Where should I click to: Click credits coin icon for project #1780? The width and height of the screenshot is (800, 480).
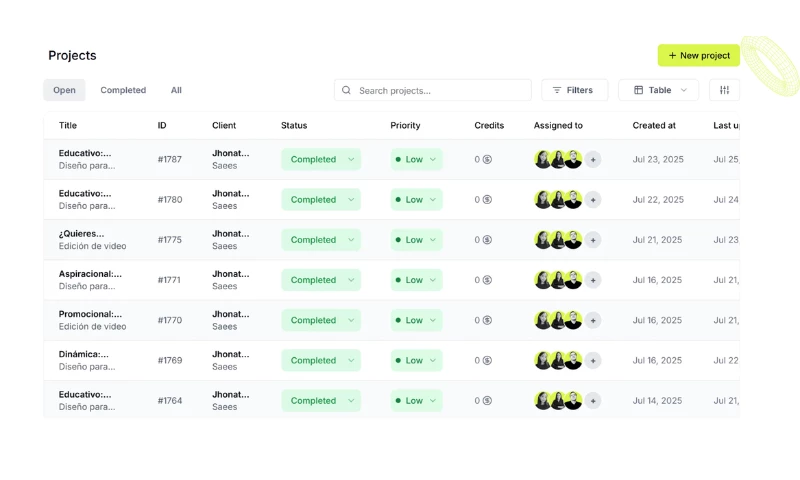[487, 200]
